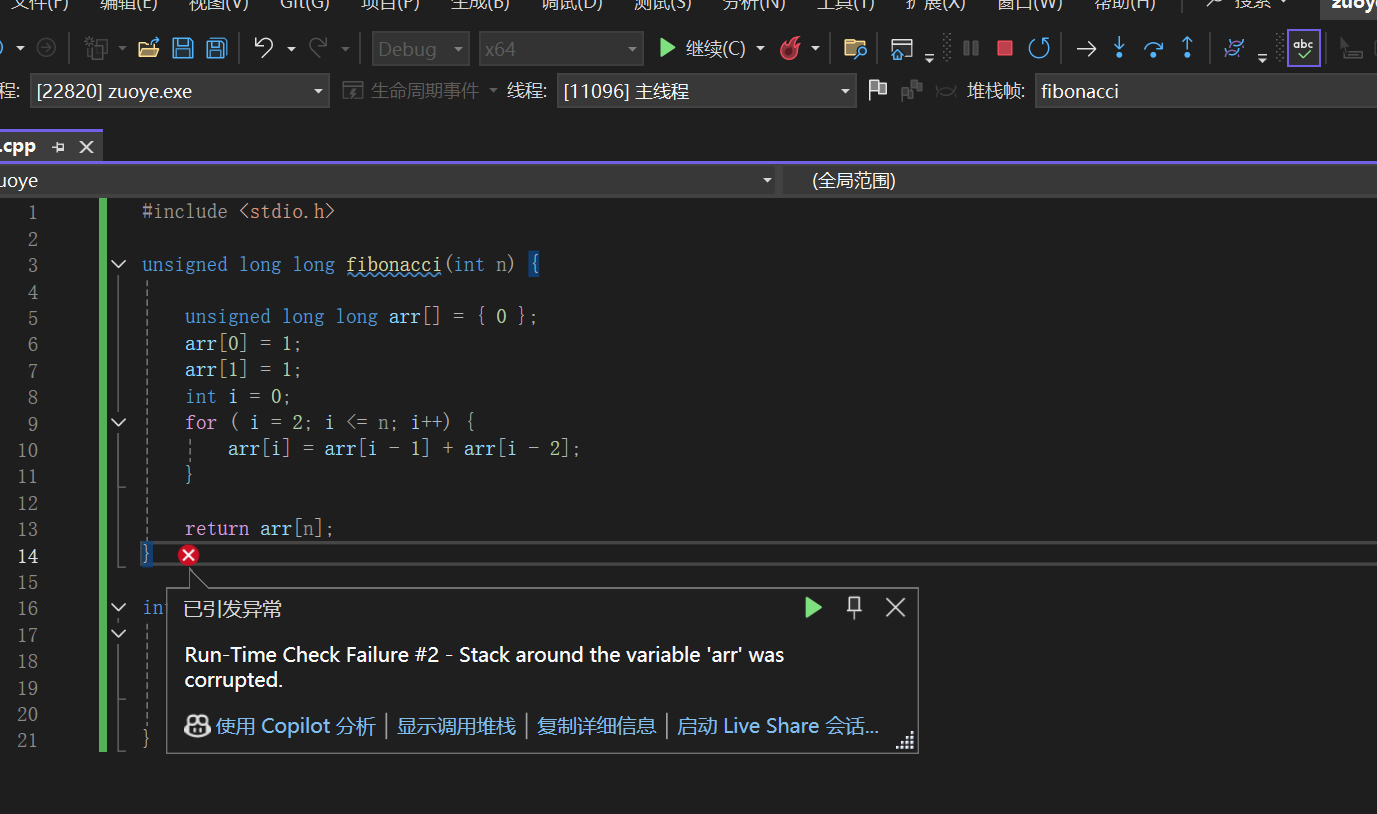Close the 已引发异常 exception popup

pos(895,607)
